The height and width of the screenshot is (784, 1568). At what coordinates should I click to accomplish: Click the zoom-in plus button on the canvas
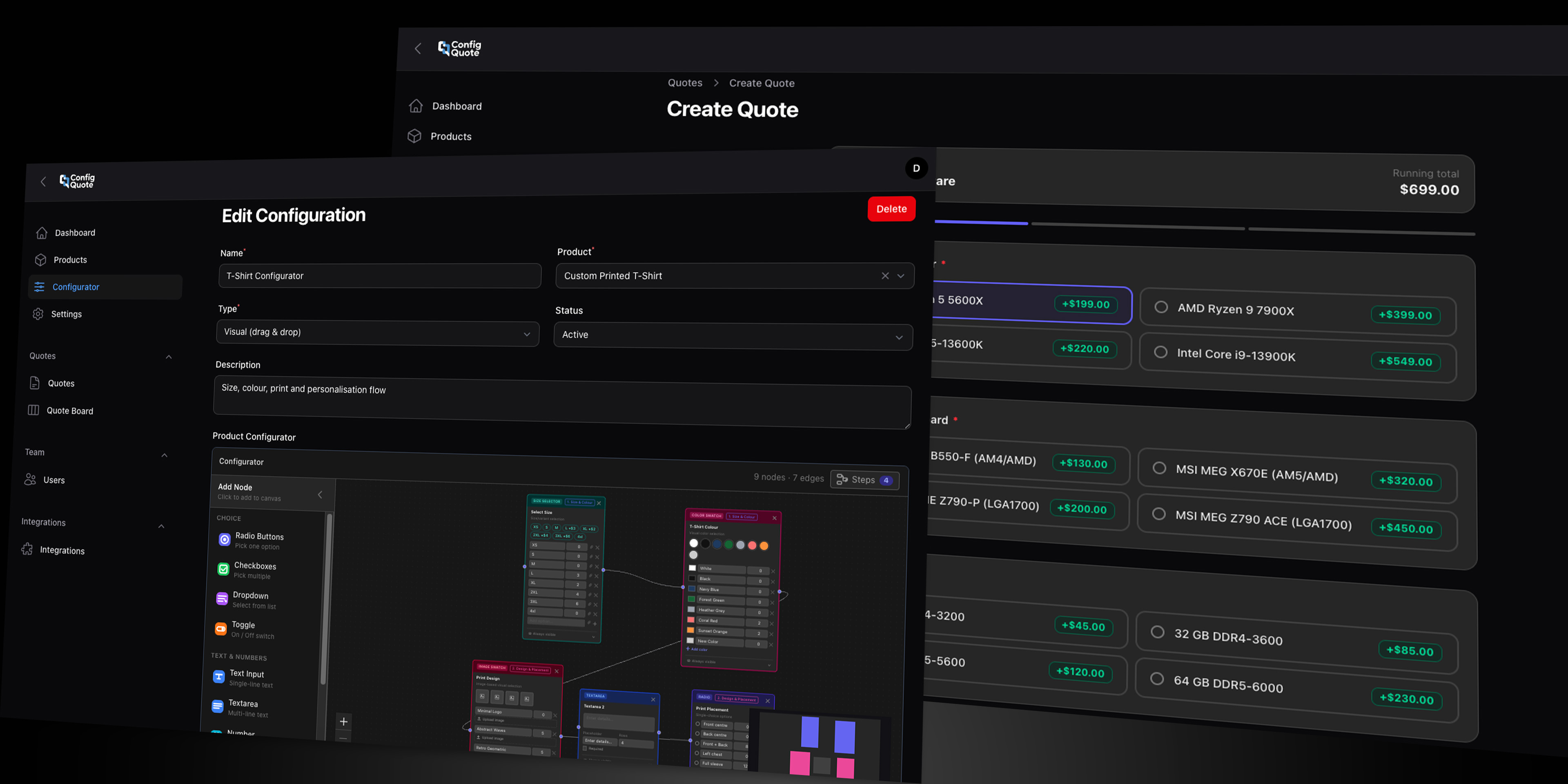click(x=343, y=721)
